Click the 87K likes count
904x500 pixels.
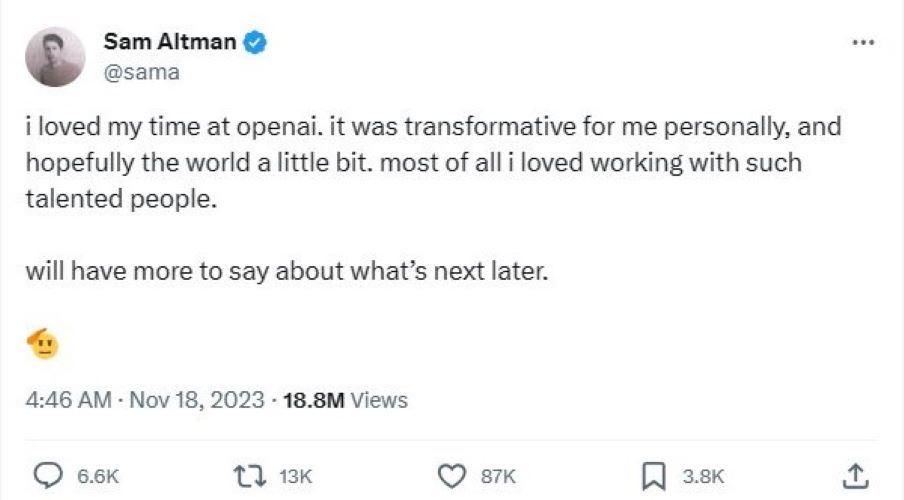[498, 476]
